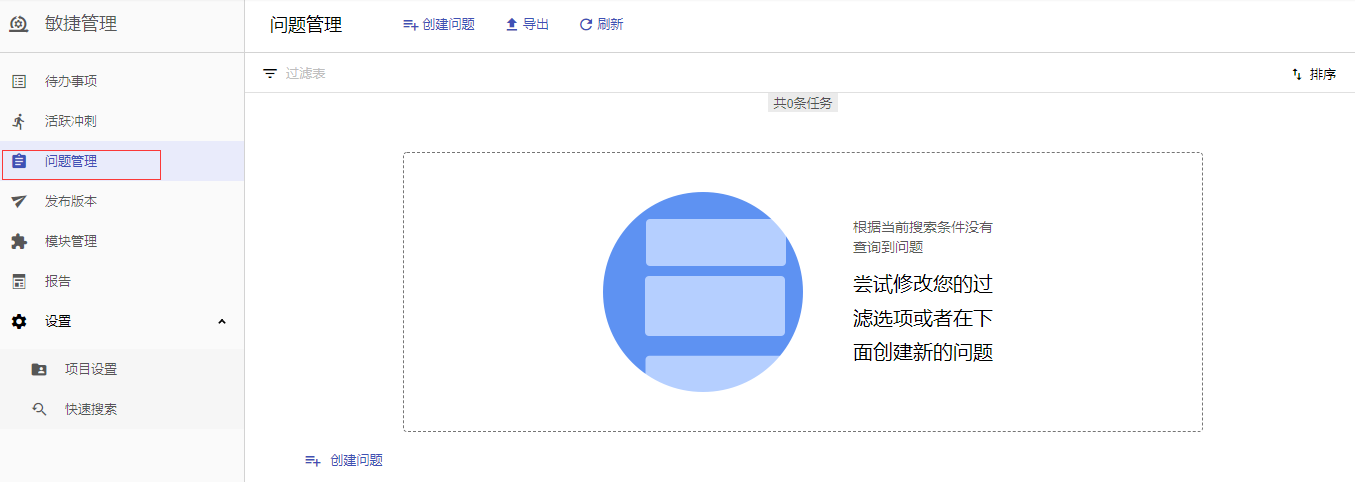Click 创建问题 button in top toolbar
Screen dimensions: 1355x482
[x=438, y=25]
